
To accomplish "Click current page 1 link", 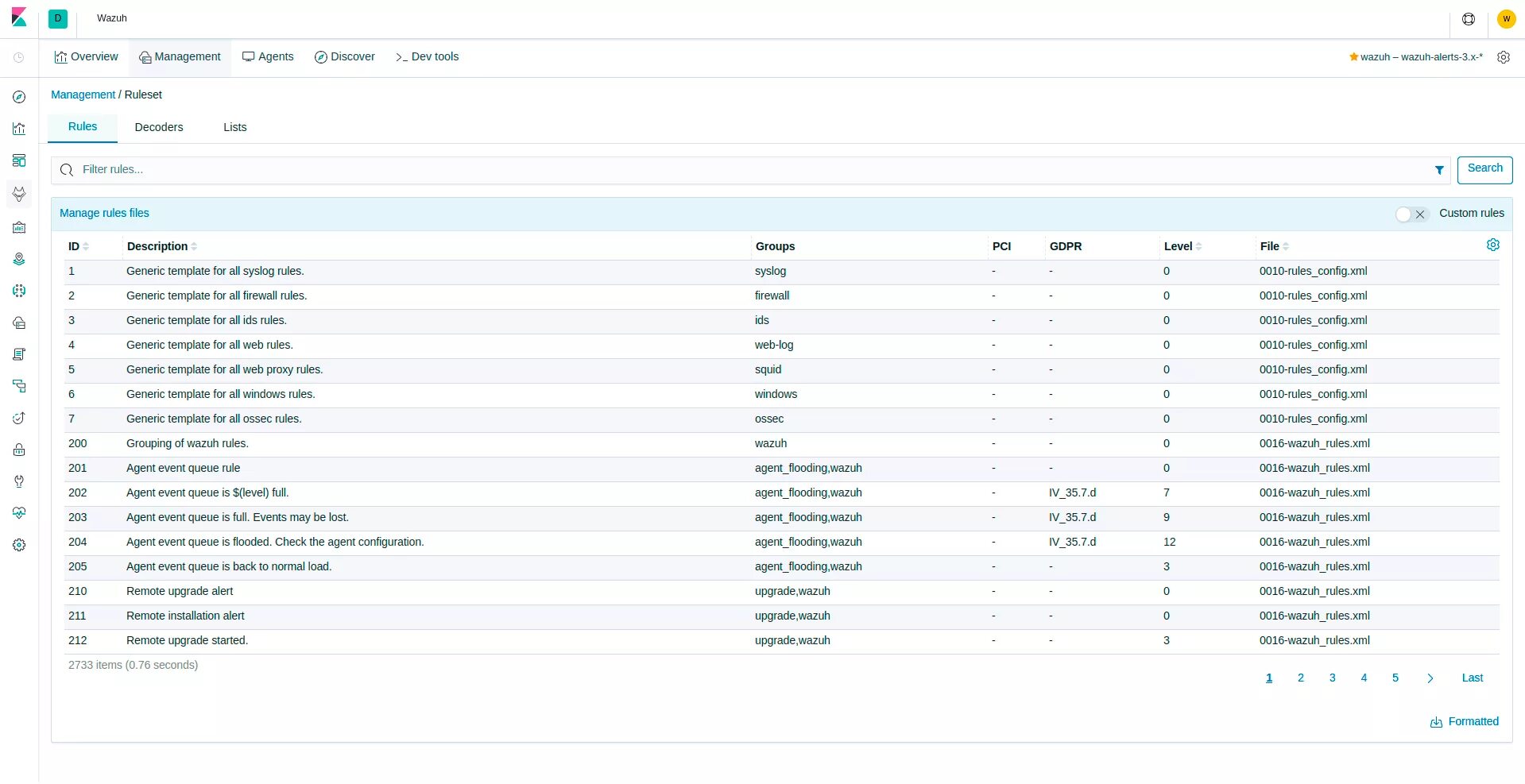I will (x=1269, y=678).
